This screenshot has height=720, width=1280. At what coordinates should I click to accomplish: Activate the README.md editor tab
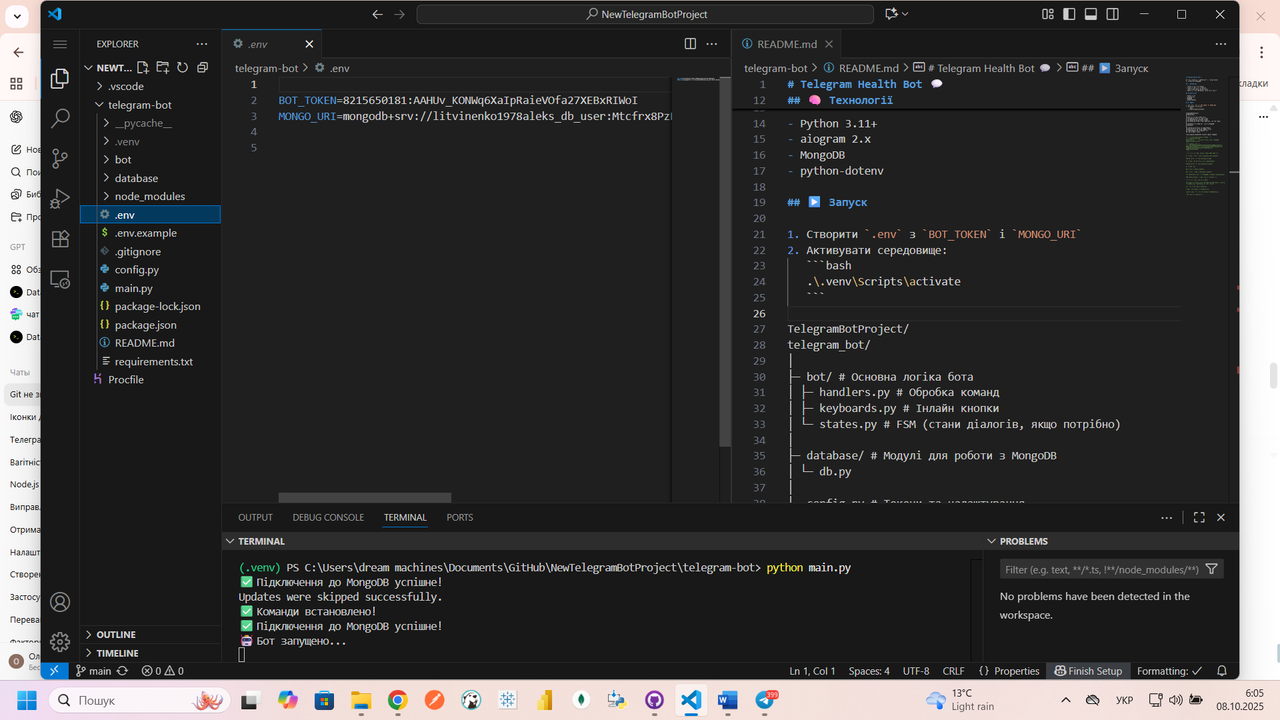[787, 44]
